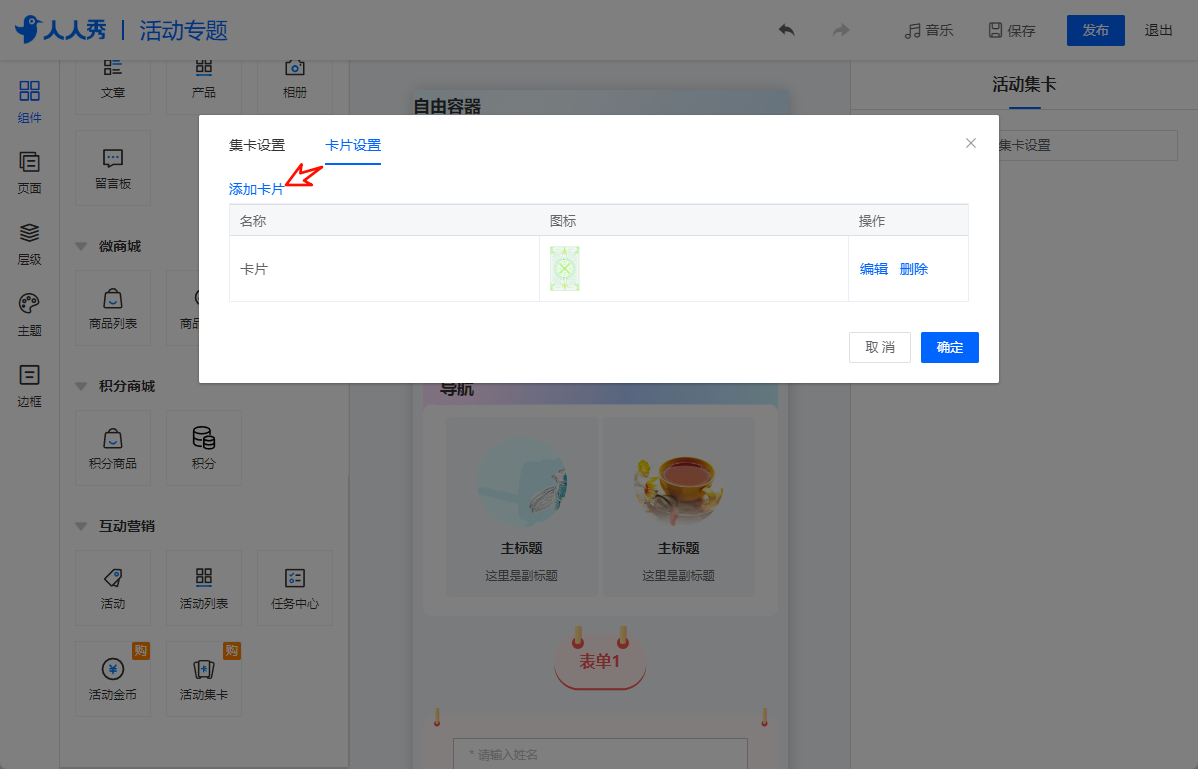This screenshot has height=769, width=1198.
Task: Click the 请输入姓名 name input field
Action: [x=600, y=754]
